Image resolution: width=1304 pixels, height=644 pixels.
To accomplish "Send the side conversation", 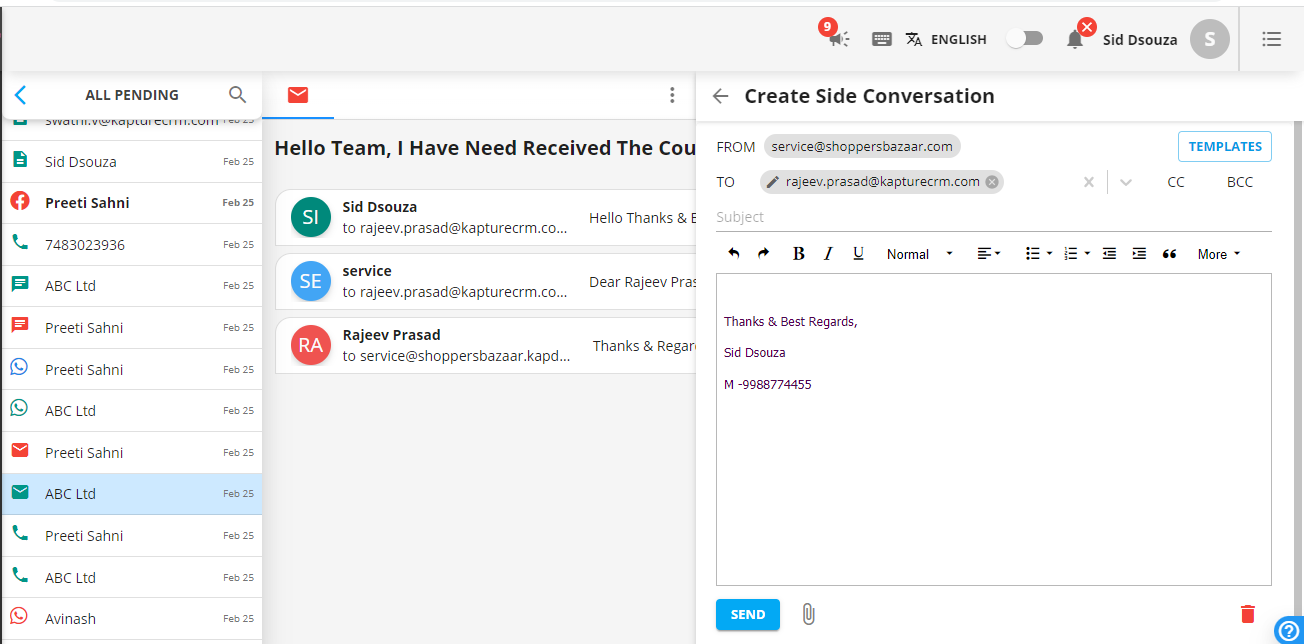I will tap(748, 615).
